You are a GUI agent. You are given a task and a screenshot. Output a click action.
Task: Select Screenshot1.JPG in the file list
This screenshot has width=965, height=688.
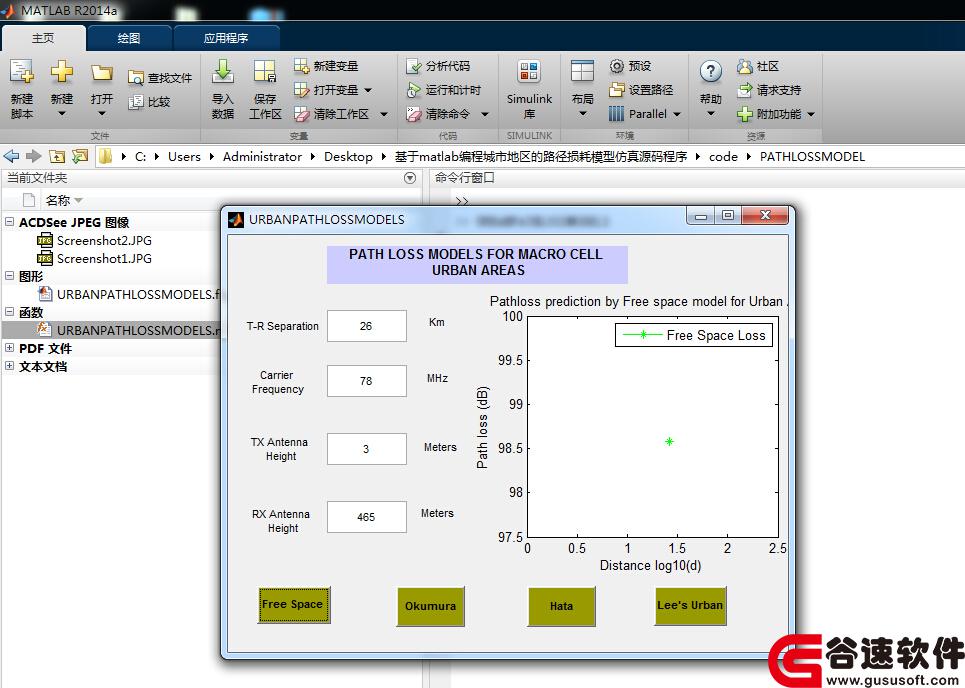click(104, 258)
